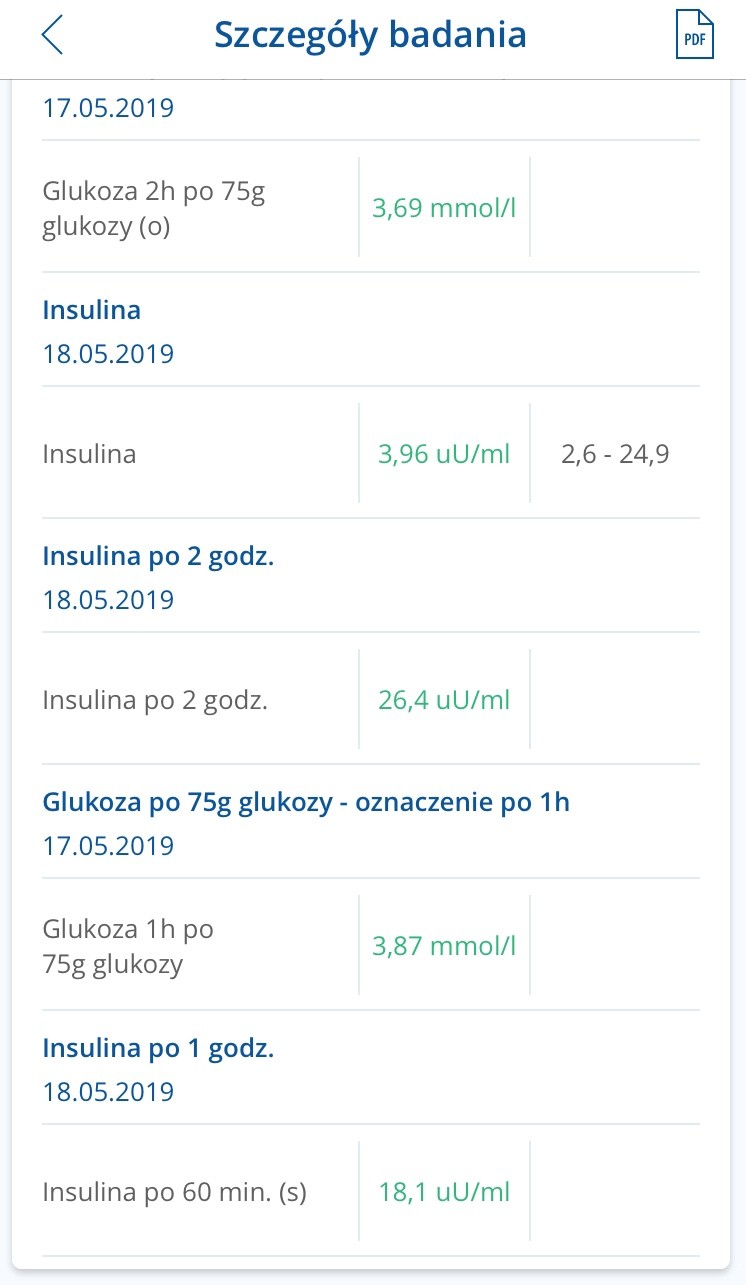Screen dimensions: 746x1285
Task: Click the 17.05.2019 date above Glukoza 2h row
Action: tap(108, 107)
